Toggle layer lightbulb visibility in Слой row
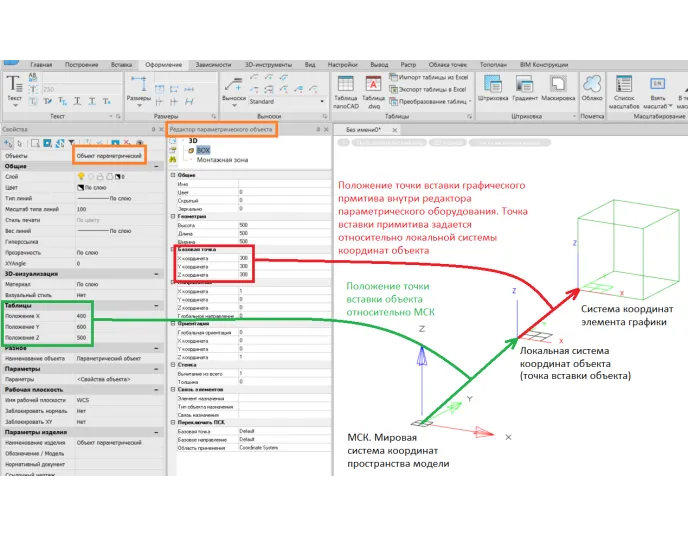The height and width of the screenshot is (537, 688). 81,176
